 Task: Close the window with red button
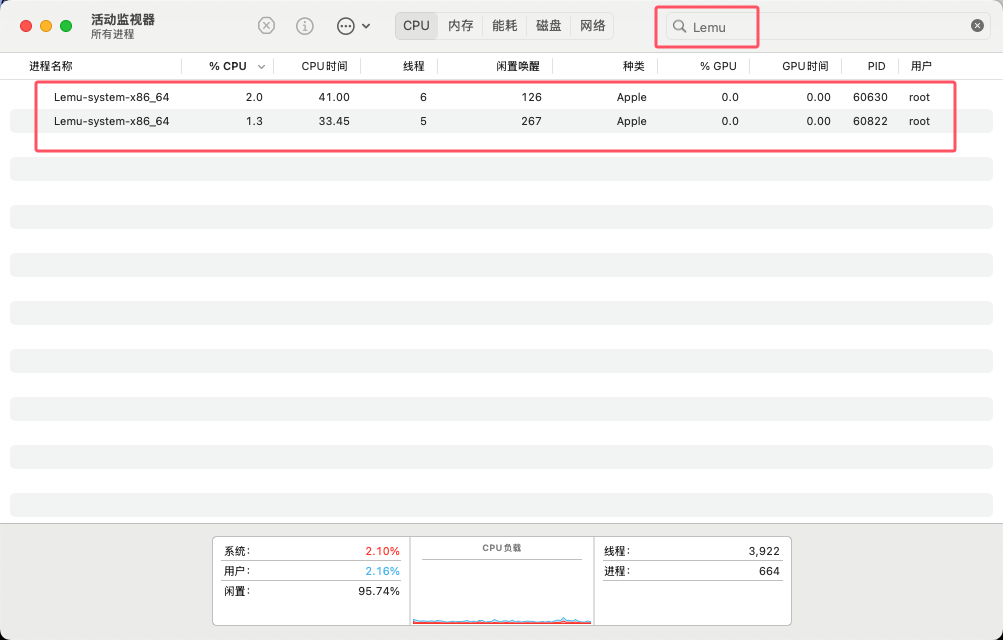pos(26,26)
